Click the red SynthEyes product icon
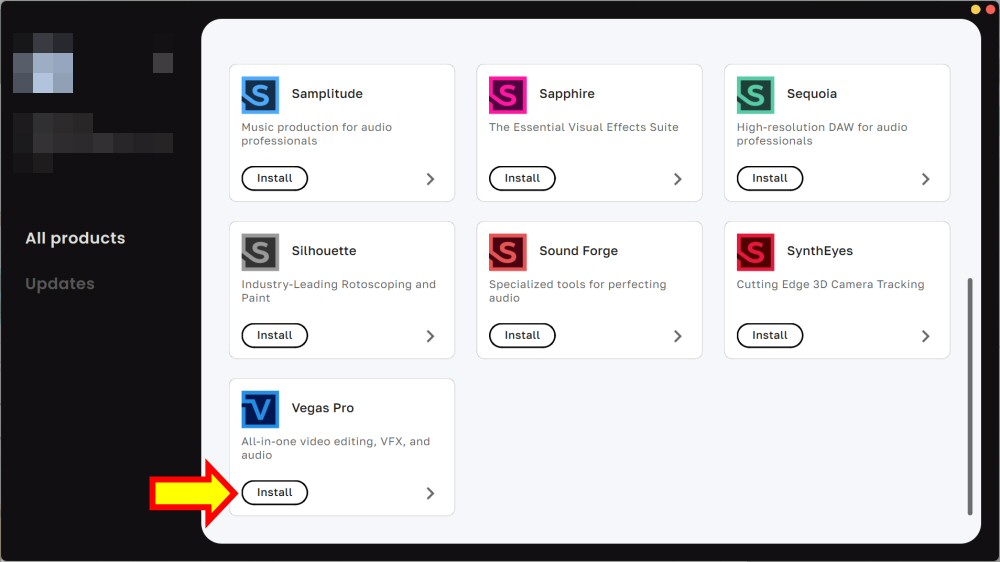 pos(755,252)
